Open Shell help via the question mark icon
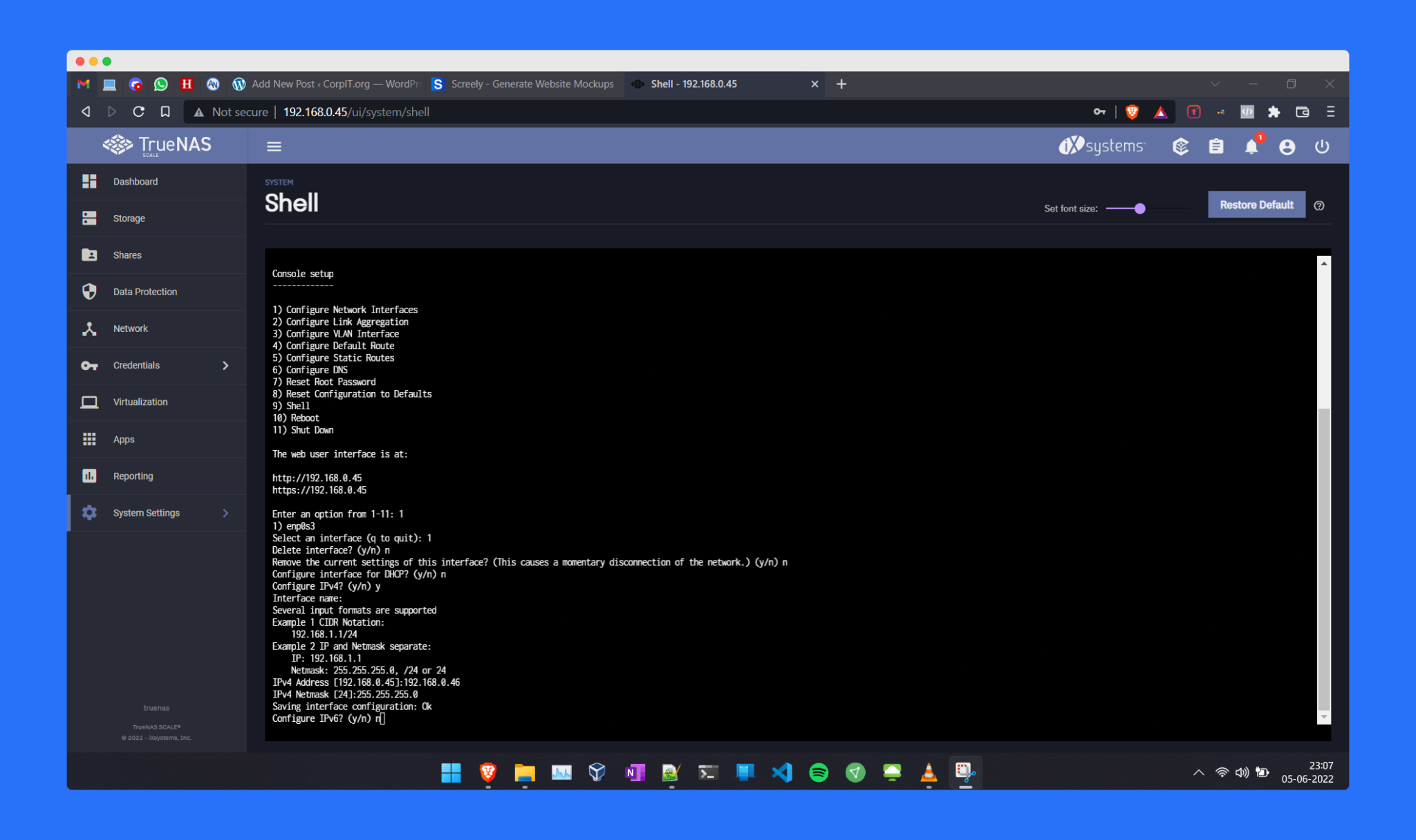Image resolution: width=1416 pixels, height=840 pixels. 1319,205
